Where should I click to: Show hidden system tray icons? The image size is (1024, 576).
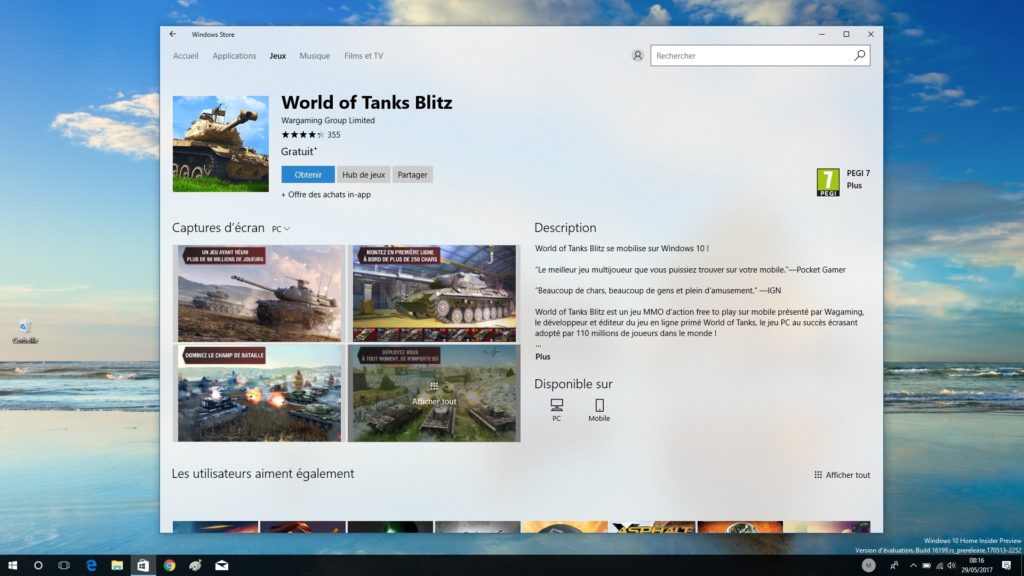pos(913,566)
